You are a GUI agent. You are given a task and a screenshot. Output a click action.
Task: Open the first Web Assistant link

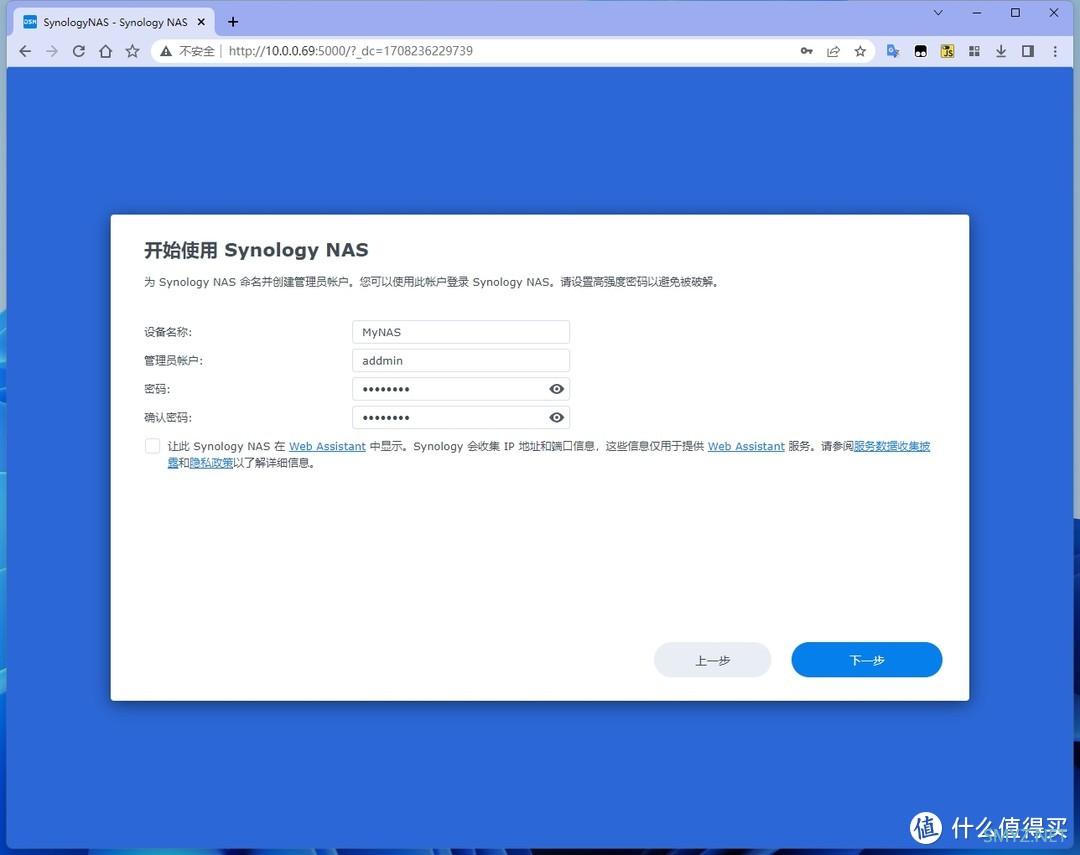(x=327, y=446)
